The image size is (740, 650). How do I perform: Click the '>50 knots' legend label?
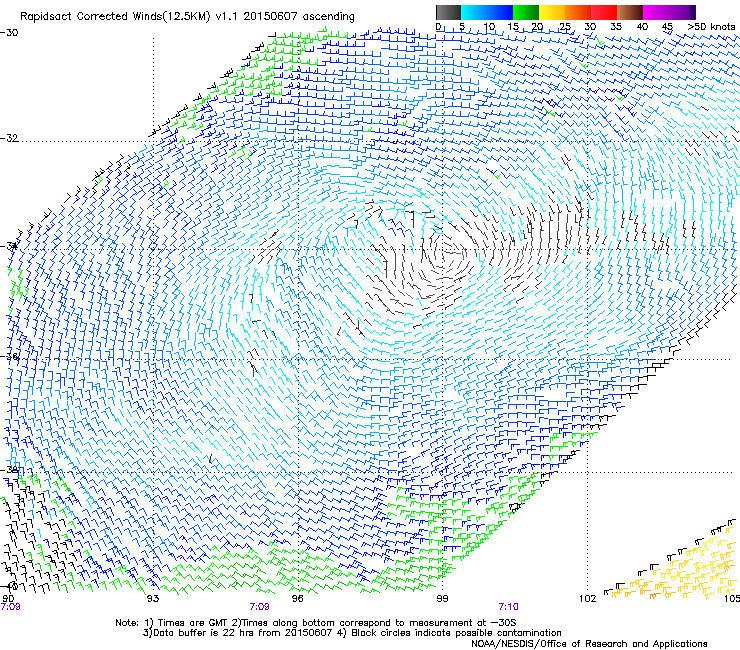coord(711,26)
